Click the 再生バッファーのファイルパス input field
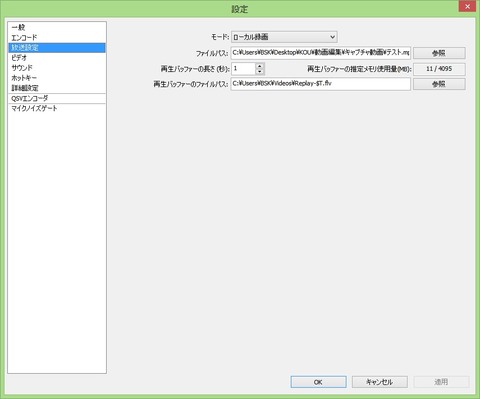Screen dimensions: 480x399 tap(321, 84)
